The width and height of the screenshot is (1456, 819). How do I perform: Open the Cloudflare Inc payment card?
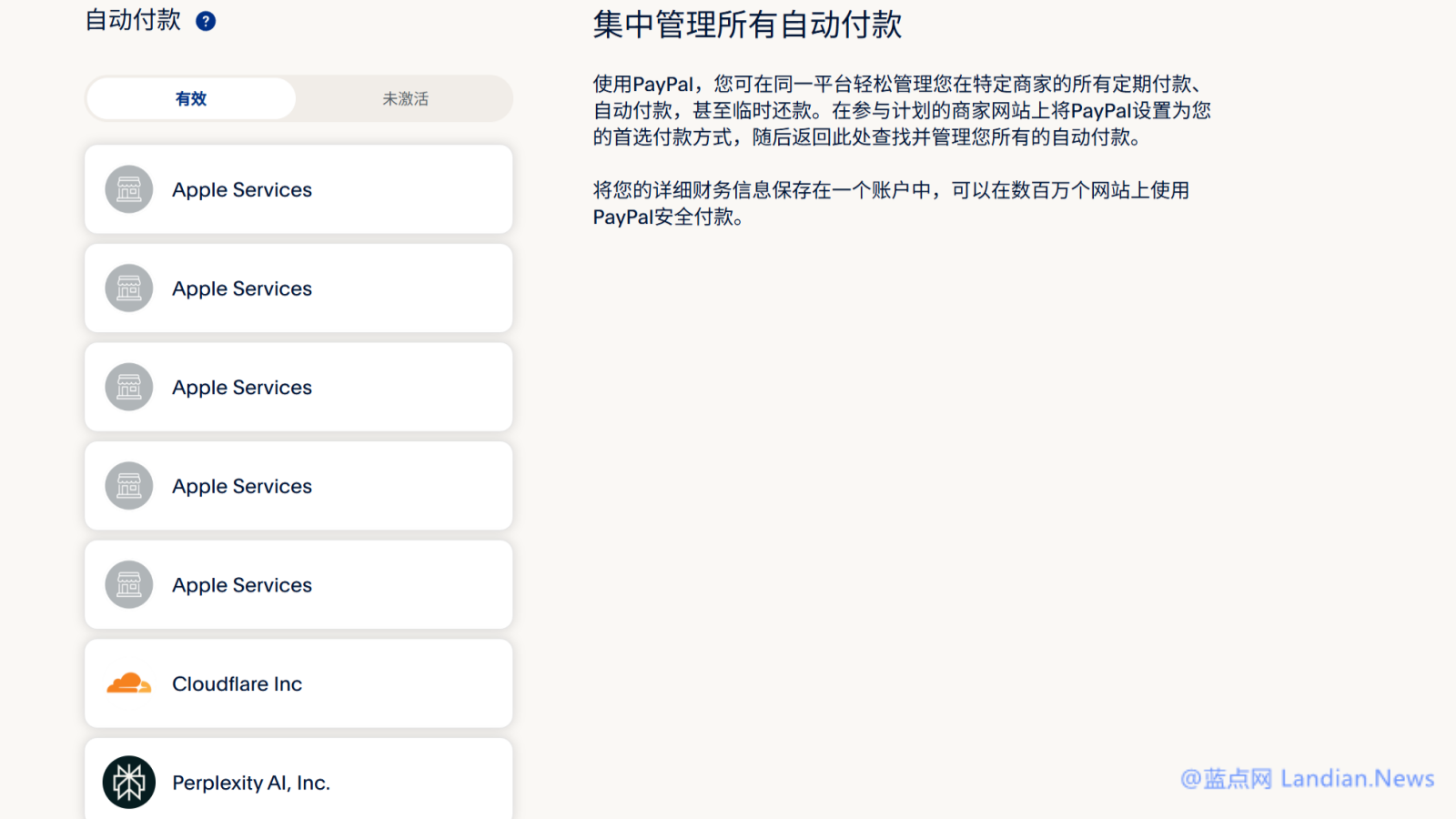pos(298,683)
